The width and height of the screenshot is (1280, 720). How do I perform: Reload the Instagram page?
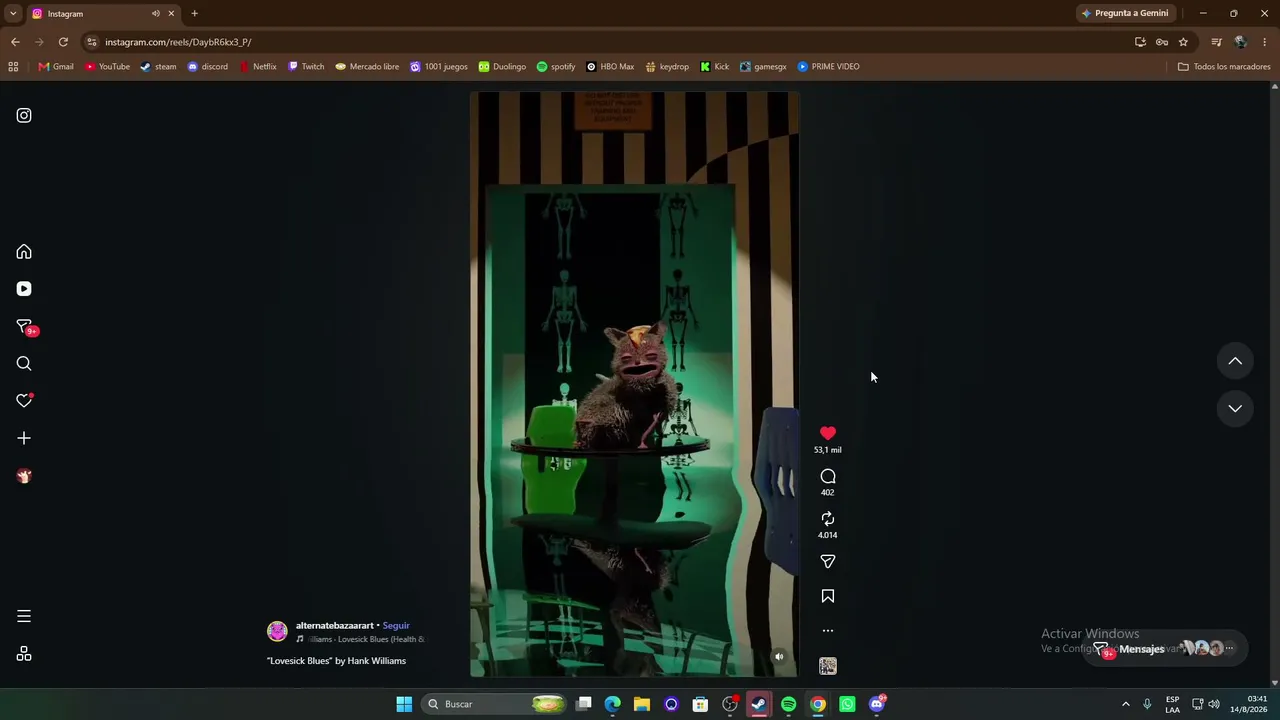pos(63,42)
